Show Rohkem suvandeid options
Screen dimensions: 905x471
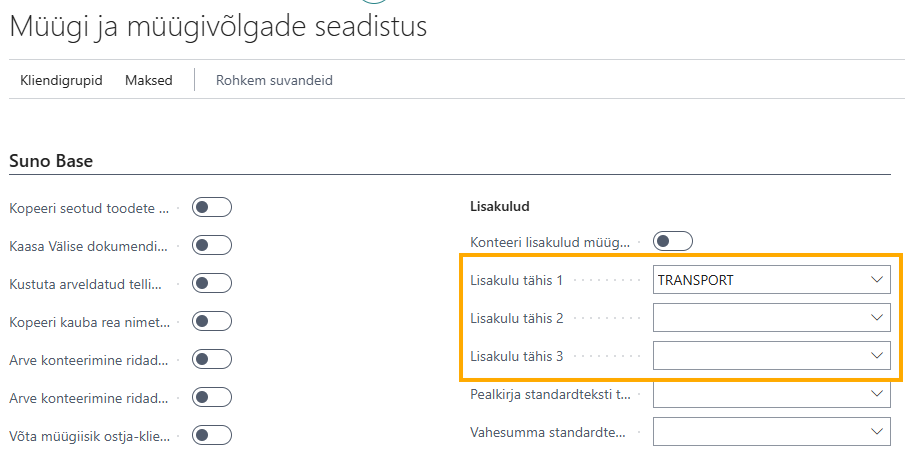(274, 80)
